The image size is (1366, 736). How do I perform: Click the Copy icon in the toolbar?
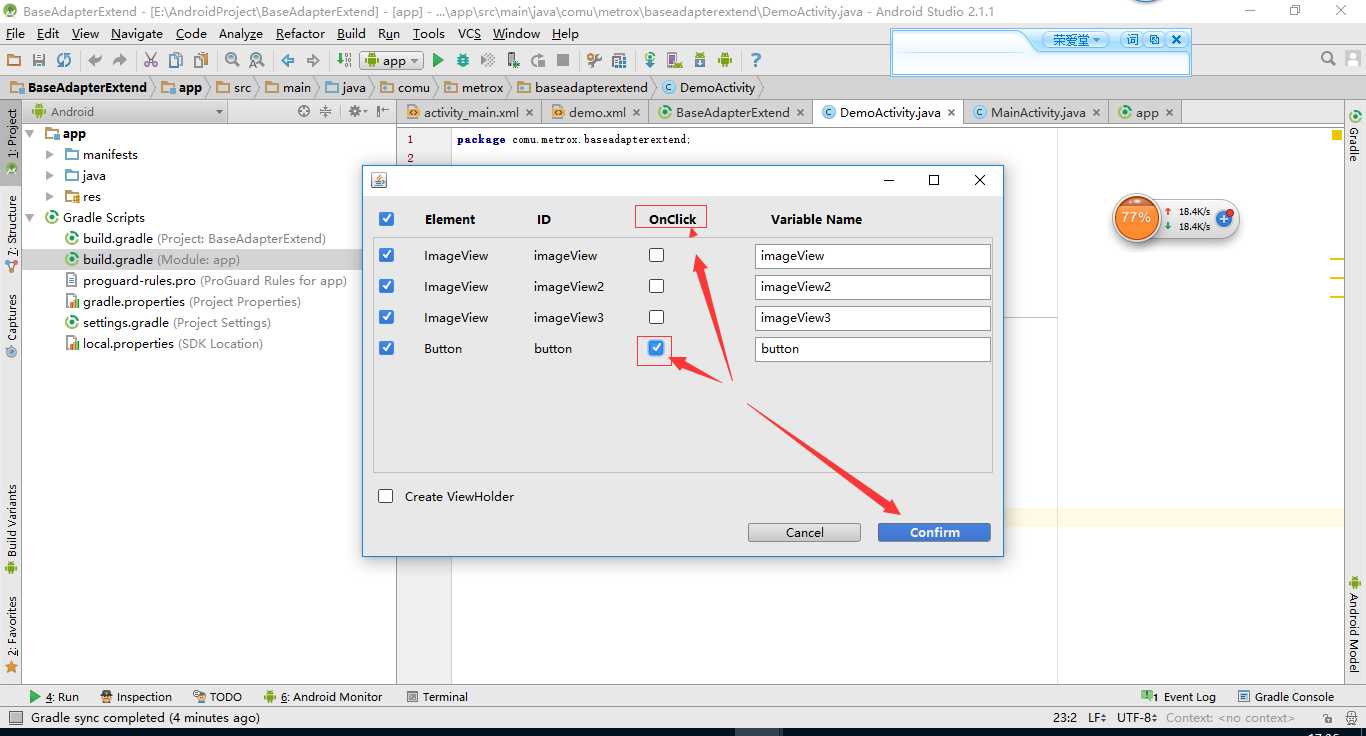pos(176,60)
